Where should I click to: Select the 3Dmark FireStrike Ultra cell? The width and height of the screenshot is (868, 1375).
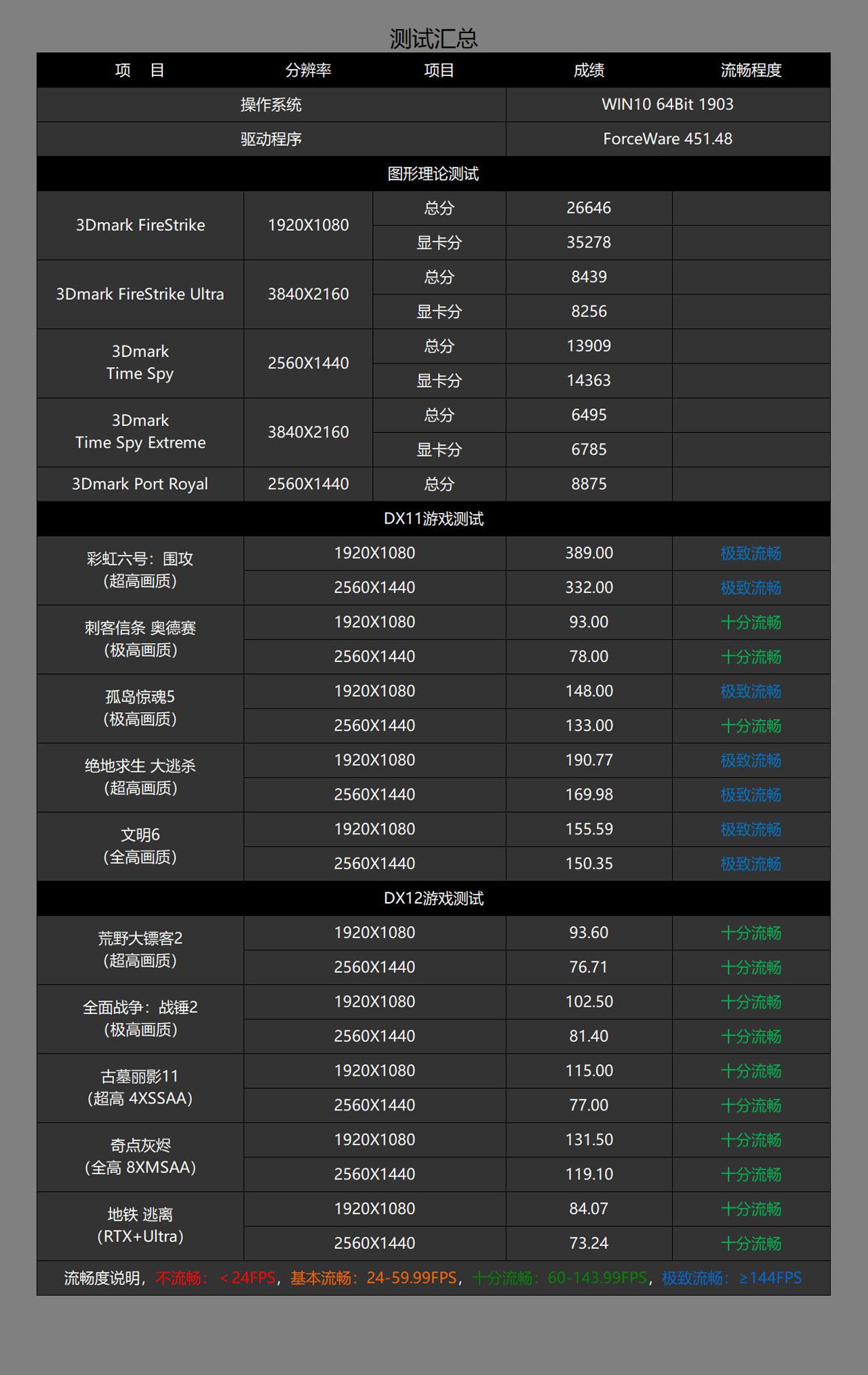pos(140,294)
